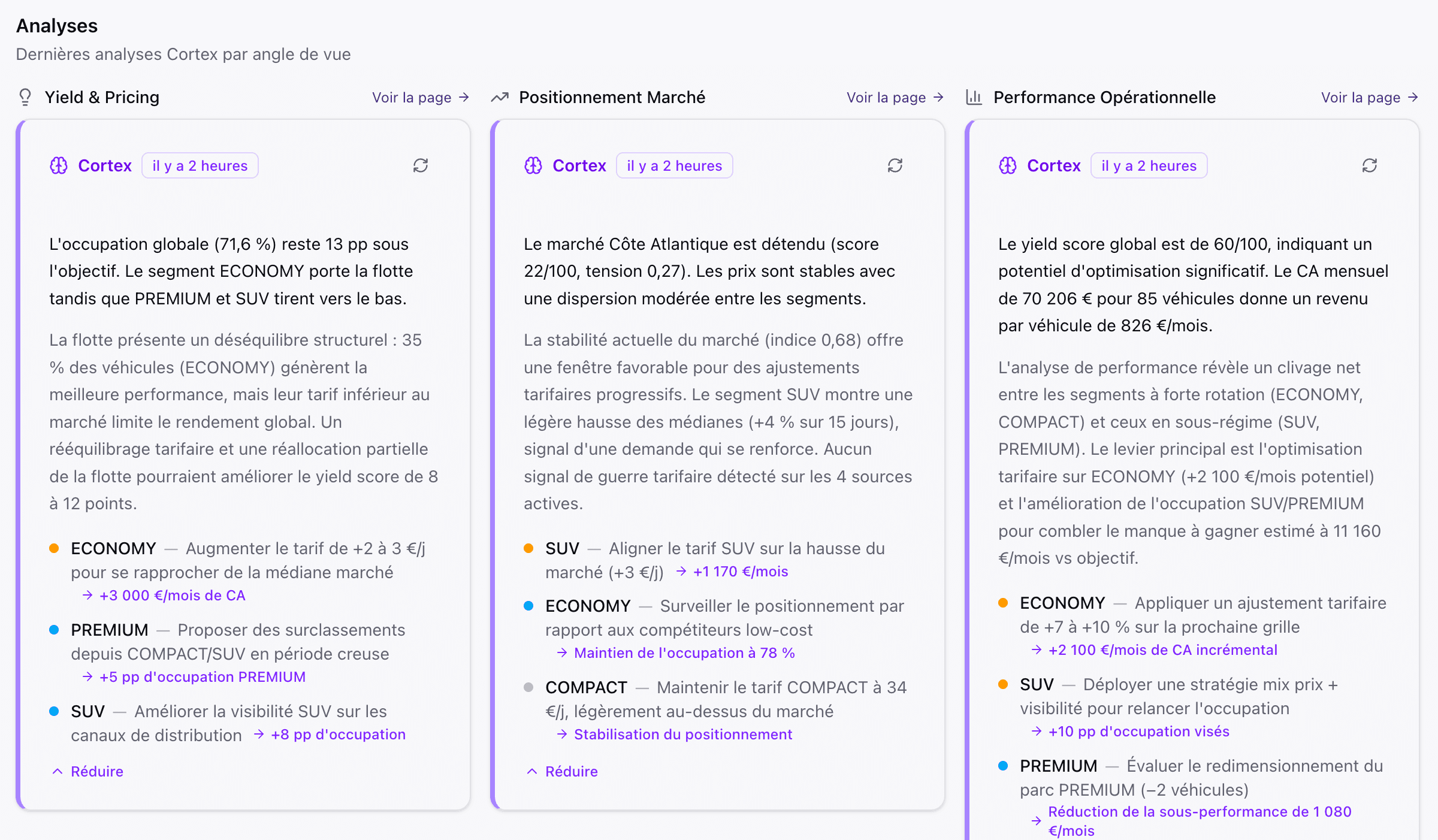
Task: Click Réduire chevron on the middle card
Action: pyautogui.click(x=531, y=771)
